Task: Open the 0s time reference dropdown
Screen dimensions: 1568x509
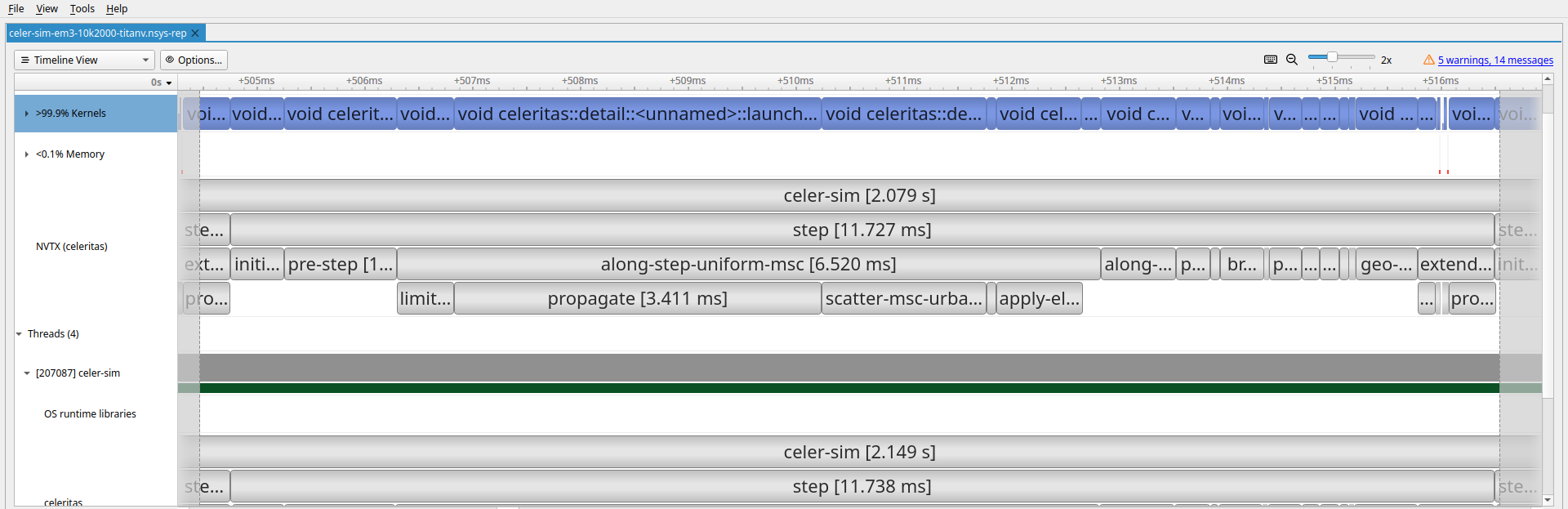Action: (162, 83)
